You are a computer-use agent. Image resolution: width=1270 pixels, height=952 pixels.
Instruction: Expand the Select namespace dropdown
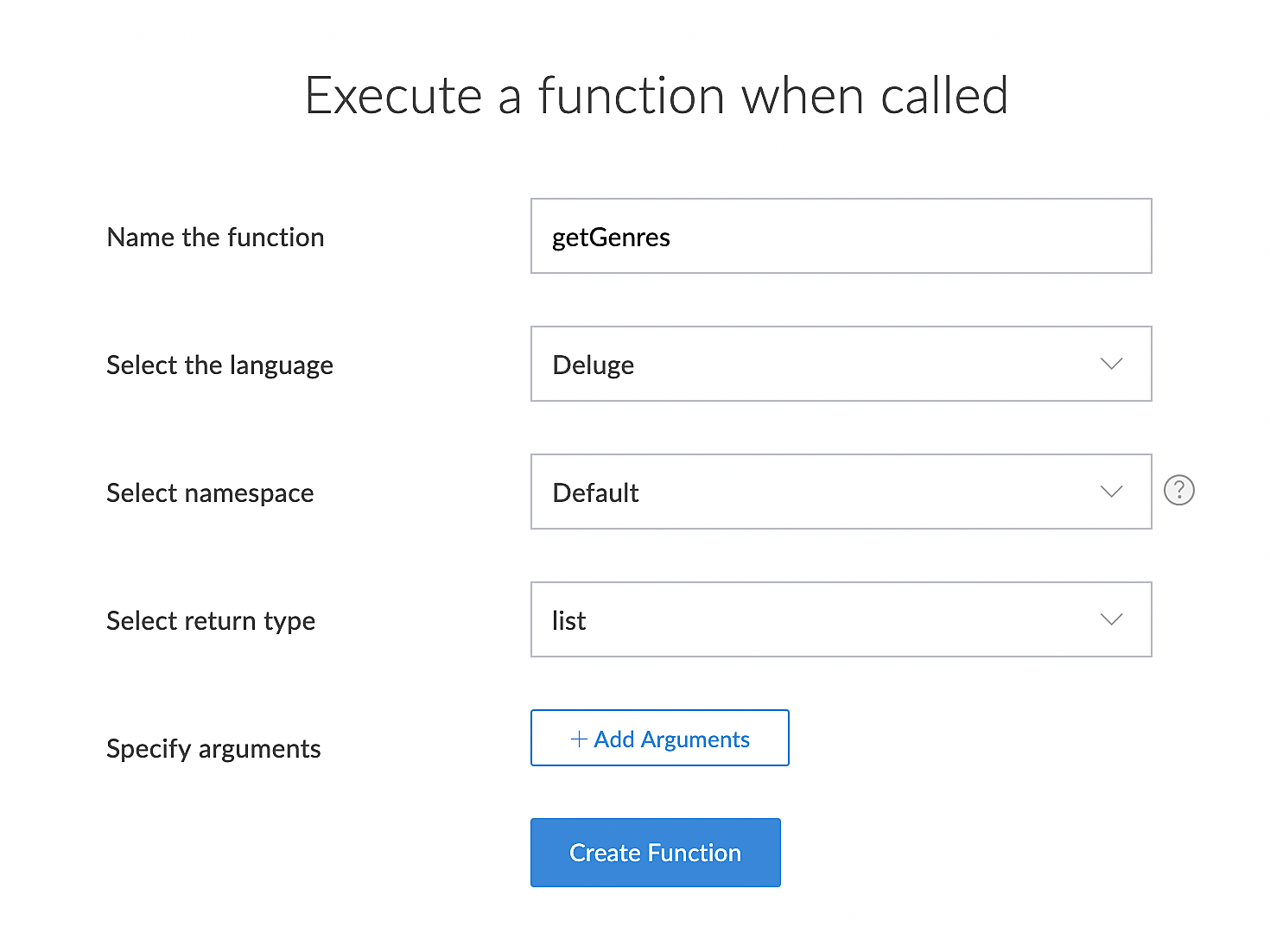(x=840, y=492)
